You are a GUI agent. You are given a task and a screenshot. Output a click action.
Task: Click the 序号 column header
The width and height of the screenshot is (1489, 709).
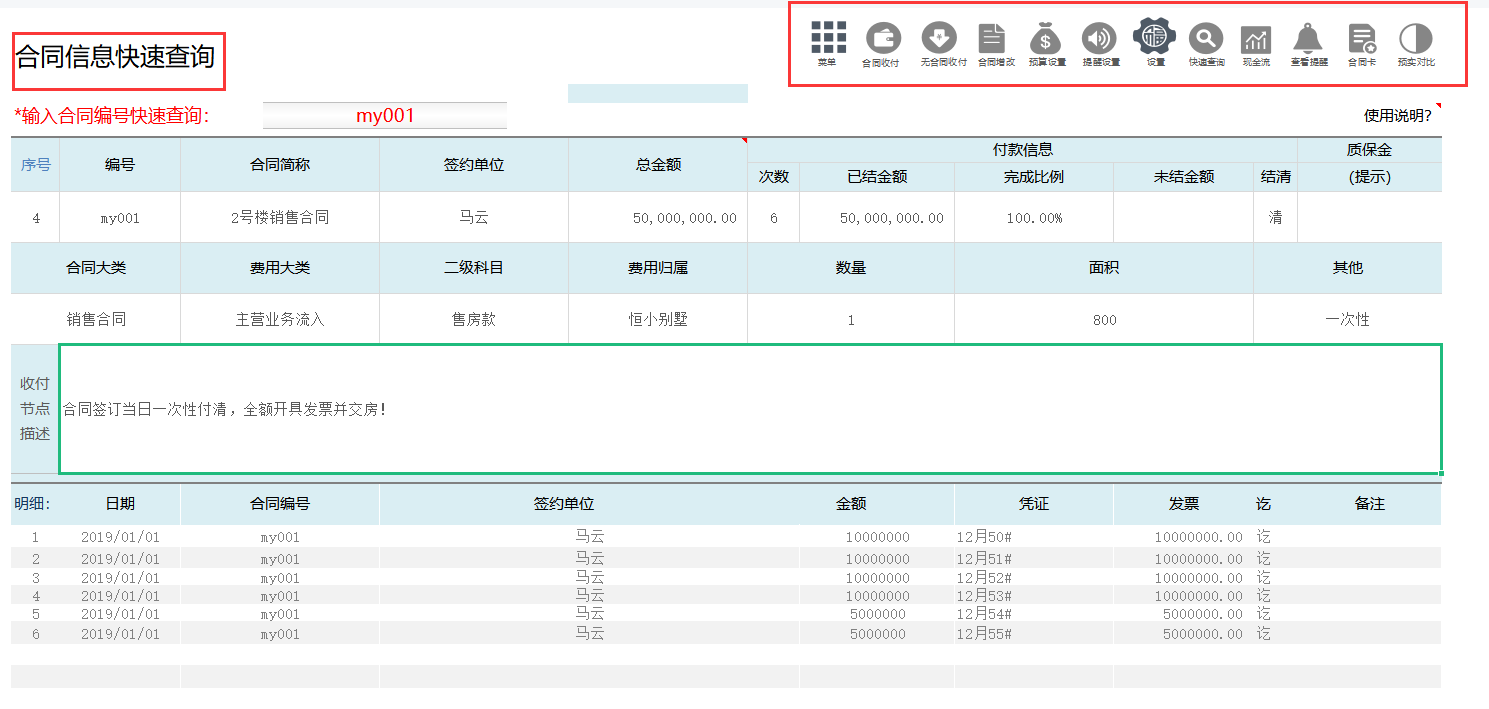tap(36, 164)
